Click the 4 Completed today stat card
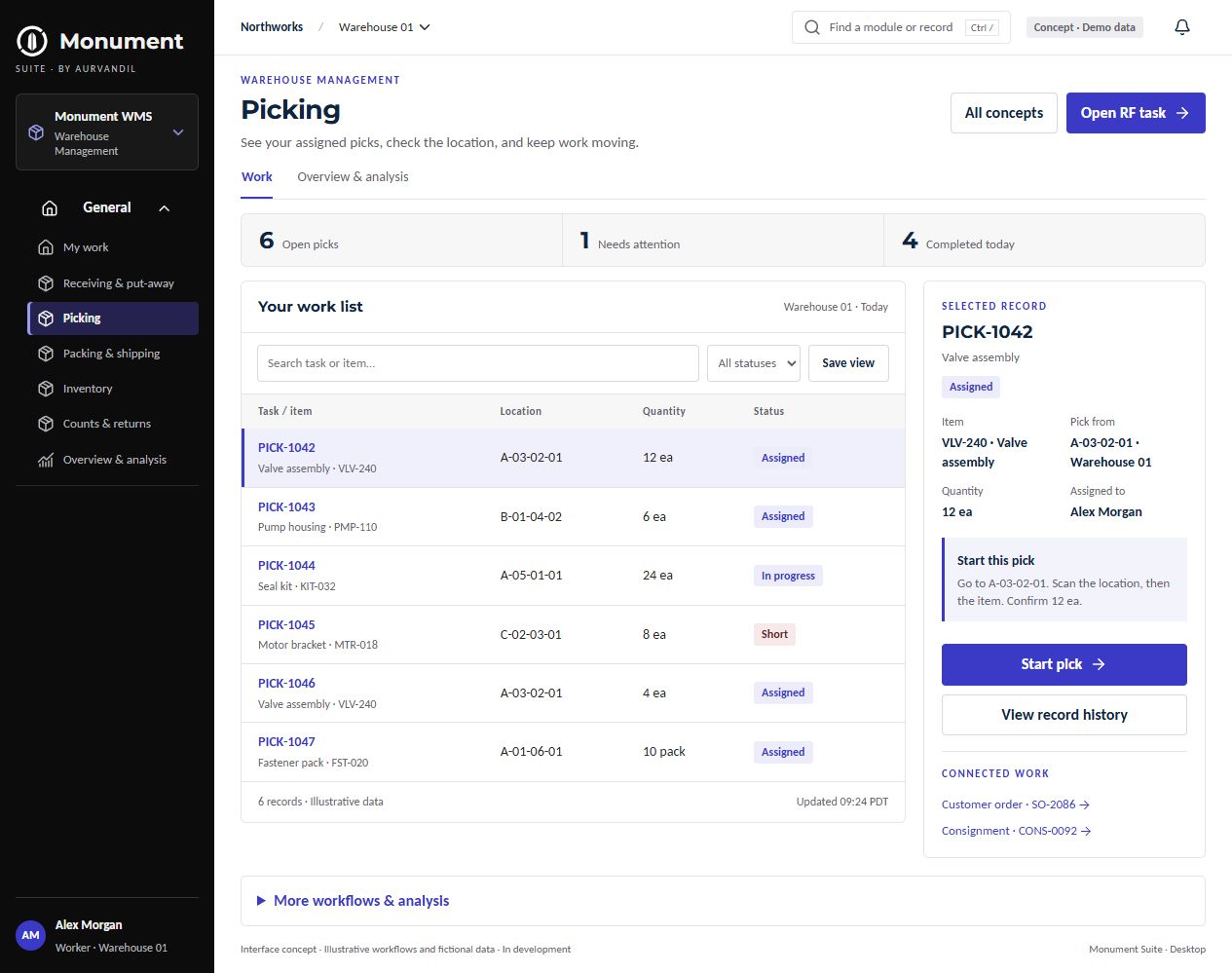1232x973 pixels. pos(1044,241)
